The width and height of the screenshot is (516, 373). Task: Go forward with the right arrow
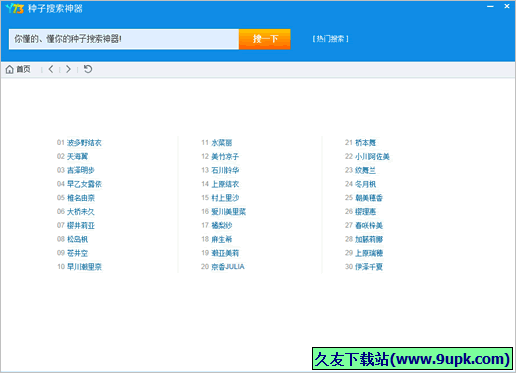[68, 69]
